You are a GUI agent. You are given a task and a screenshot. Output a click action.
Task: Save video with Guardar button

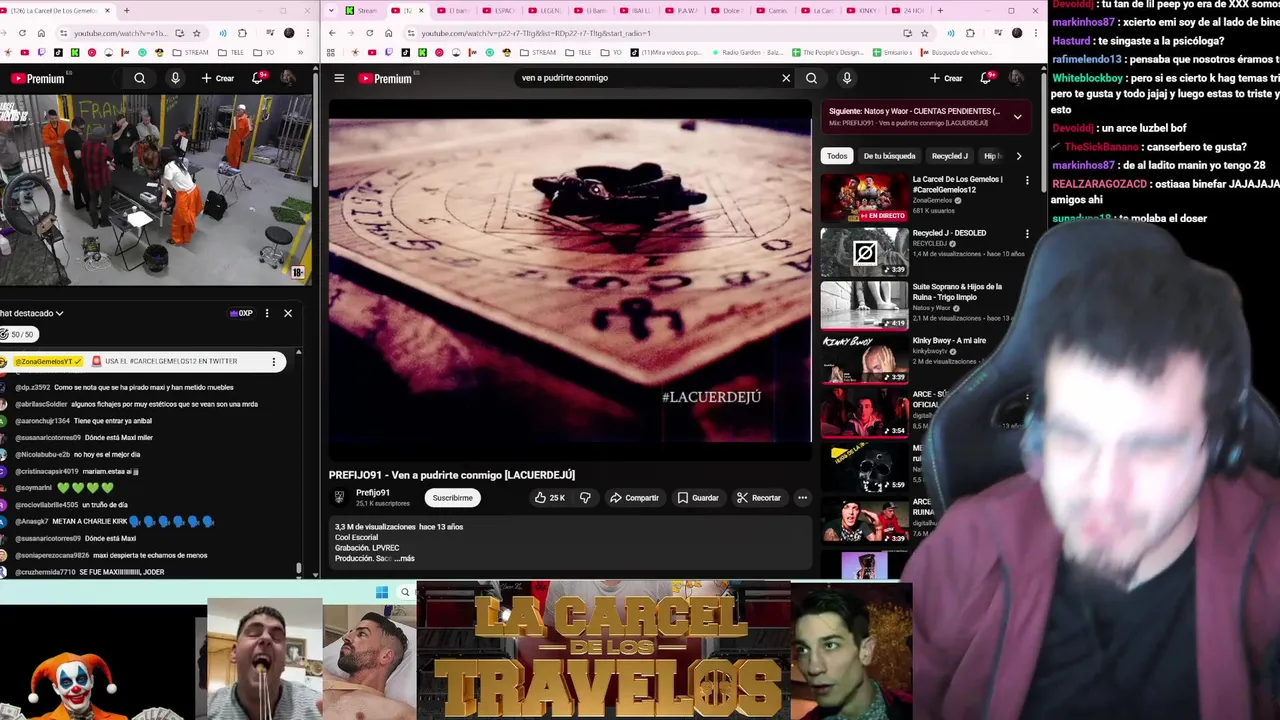click(698, 497)
